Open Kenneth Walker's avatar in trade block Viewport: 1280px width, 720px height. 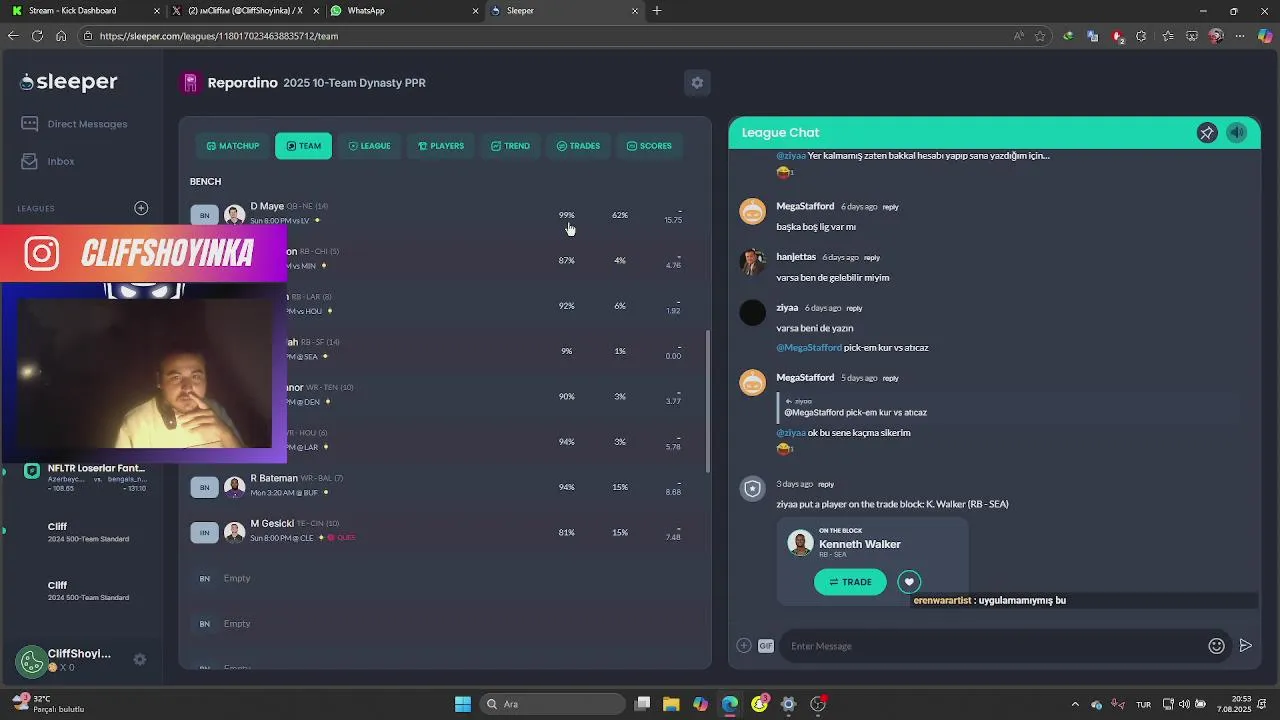800,543
